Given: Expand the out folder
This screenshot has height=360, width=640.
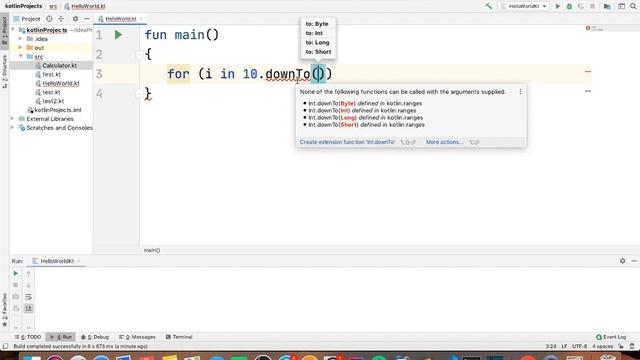Looking at the screenshot, I should (x=20, y=47).
